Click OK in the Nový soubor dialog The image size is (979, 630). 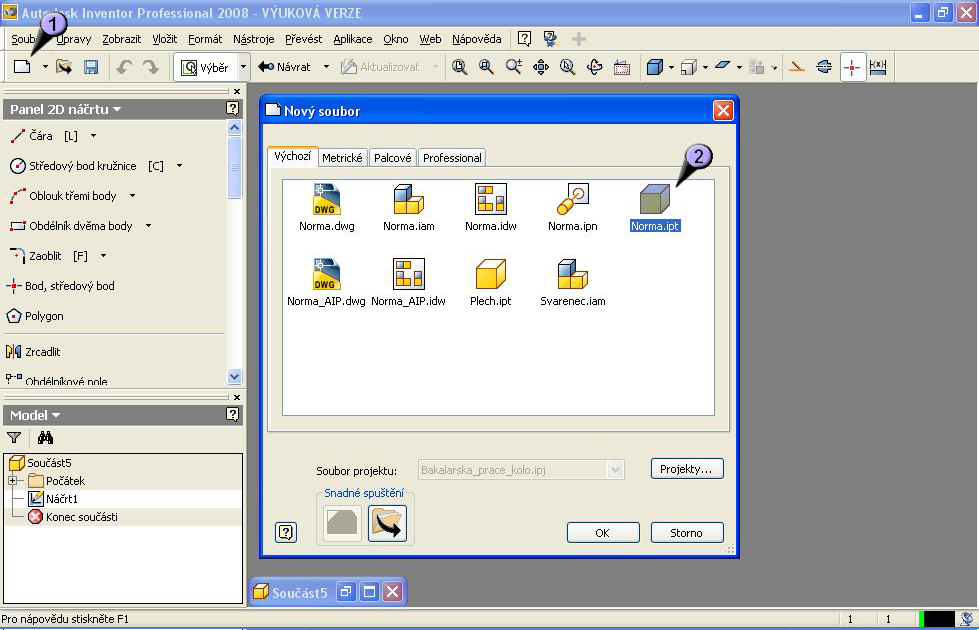coord(603,533)
